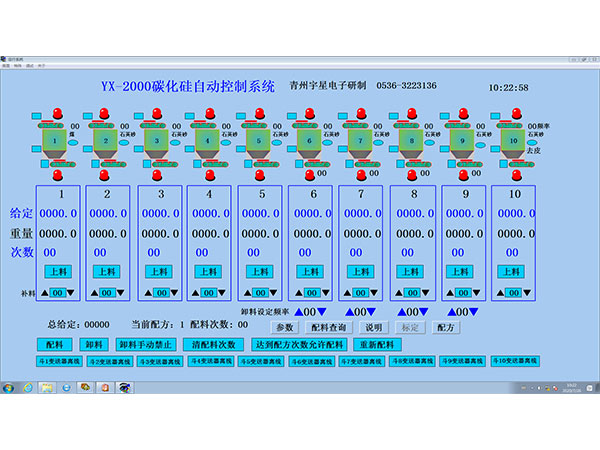Toggle 斗1变送器离线 transmitter status

tap(57, 360)
